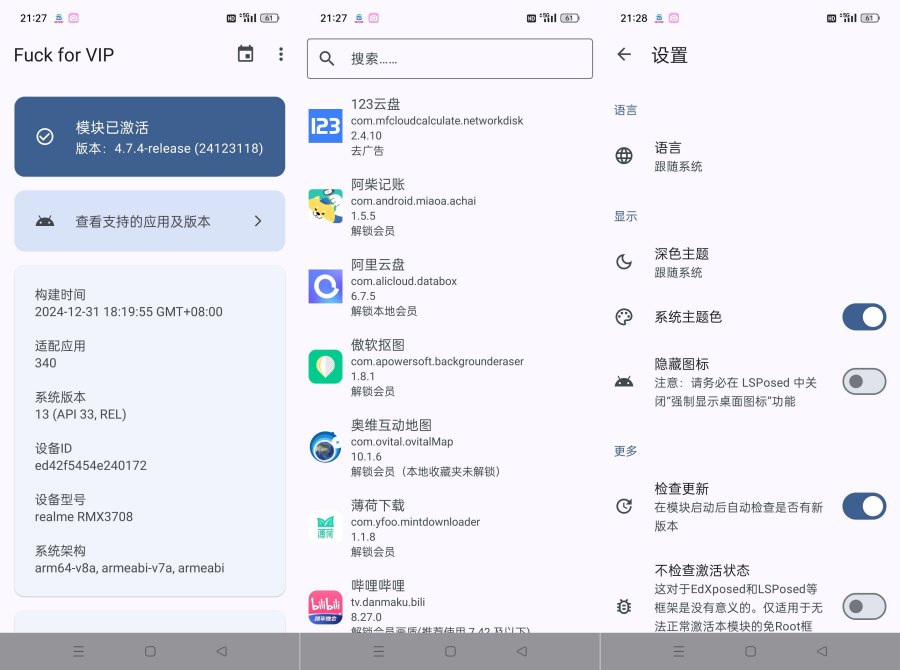Tap build time 2024-12-31 18:19:55 GMT+08:00

click(129, 312)
